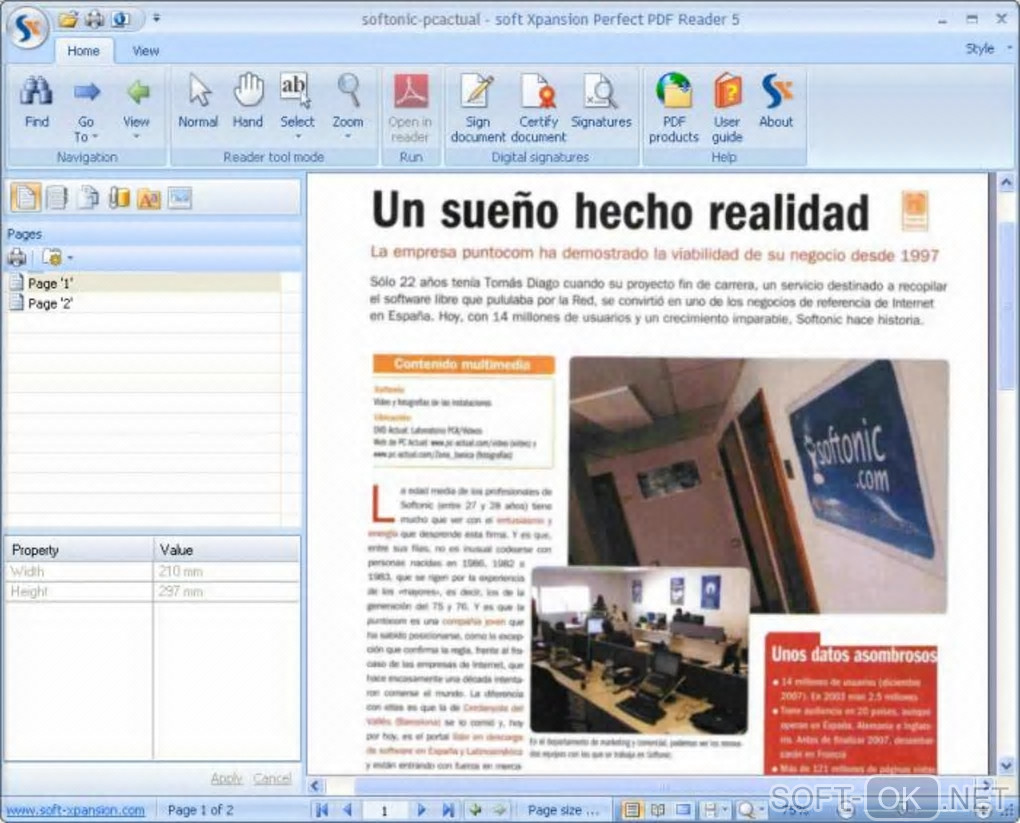Open the Pages panel options dropdown
The height and width of the screenshot is (823, 1020).
pyautogui.click(x=70, y=258)
